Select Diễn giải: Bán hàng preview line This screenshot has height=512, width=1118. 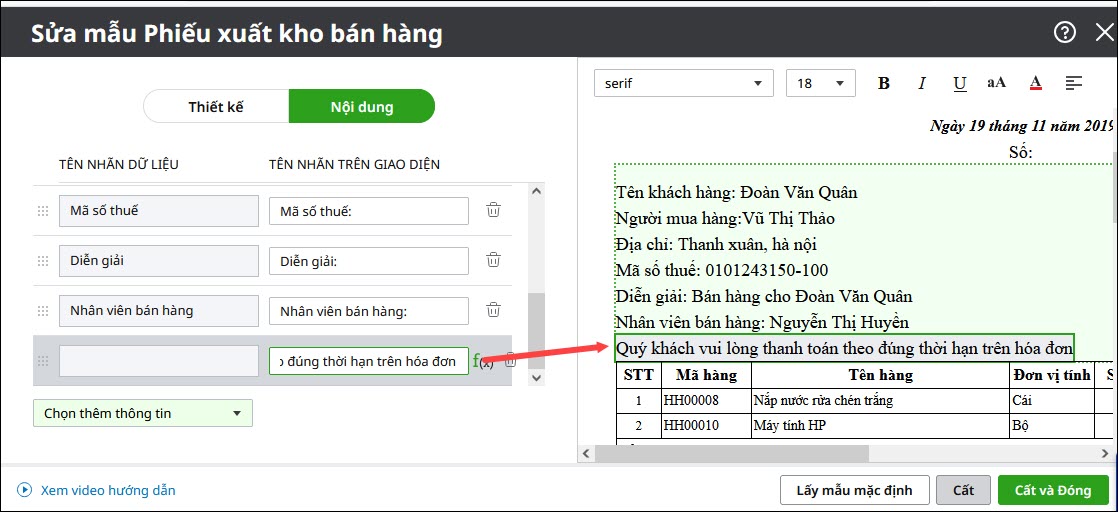click(764, 296)
